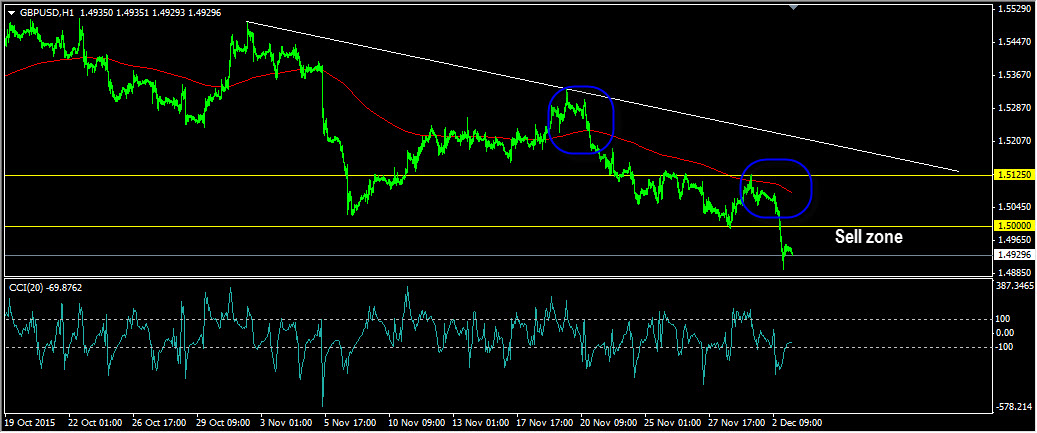Click the '2 Dec 09:00' time label
The image size is (1037, 433).
[800, 422]
